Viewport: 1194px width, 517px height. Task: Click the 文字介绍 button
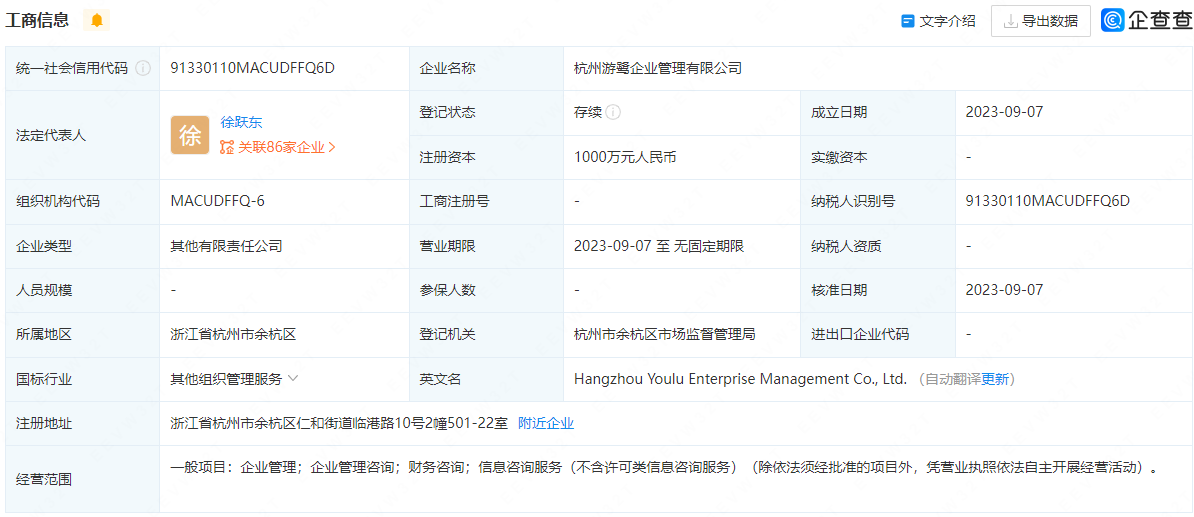[938, 21]
